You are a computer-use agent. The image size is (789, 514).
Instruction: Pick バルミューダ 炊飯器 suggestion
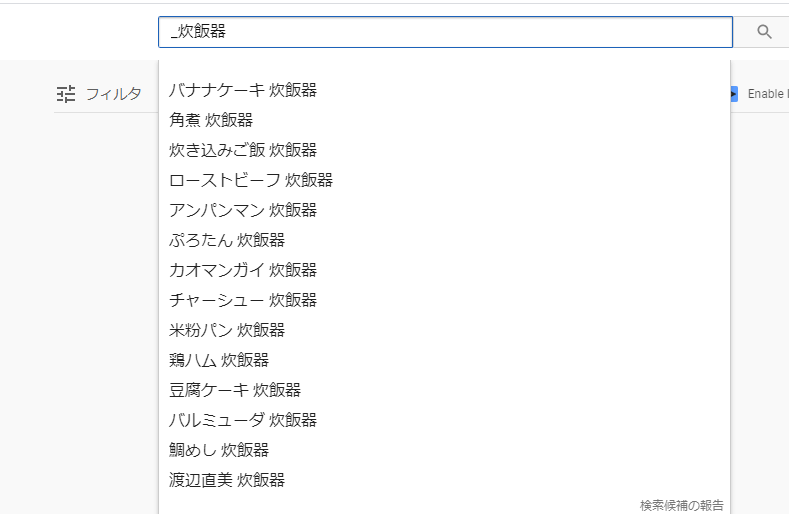pyautogui.click(x=444, y=420)
